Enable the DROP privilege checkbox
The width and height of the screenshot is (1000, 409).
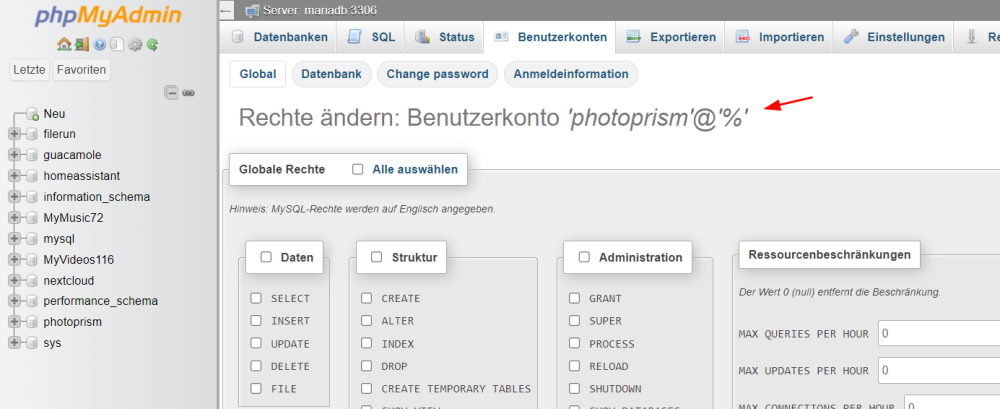pos(367,366)
